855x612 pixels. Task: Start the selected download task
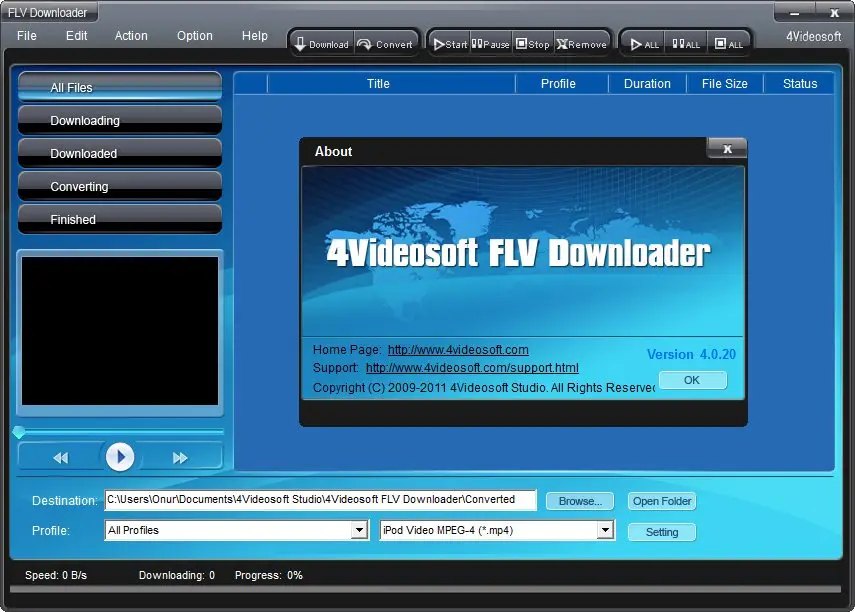coord(449,44)
